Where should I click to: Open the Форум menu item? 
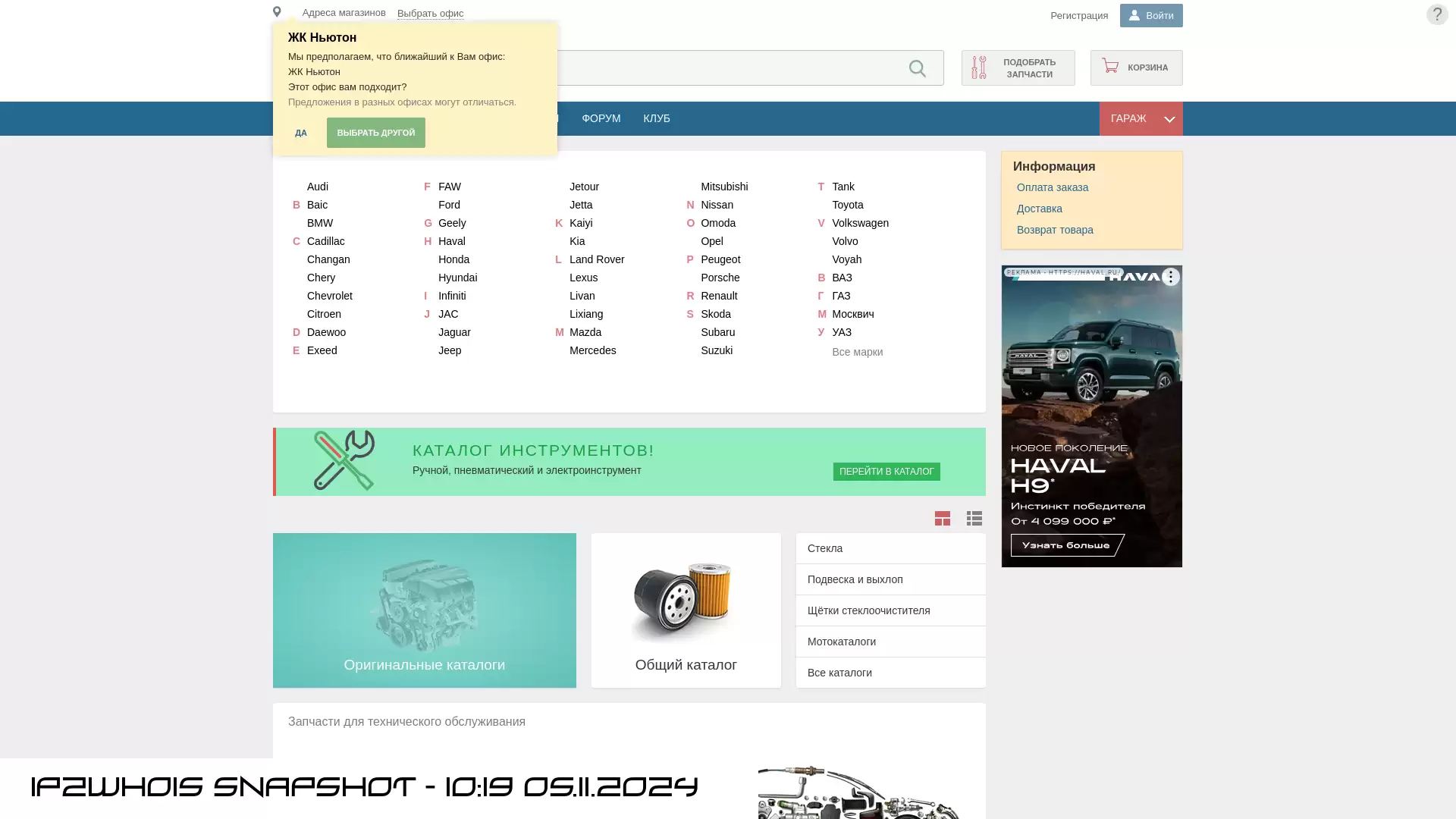point(601,118)
